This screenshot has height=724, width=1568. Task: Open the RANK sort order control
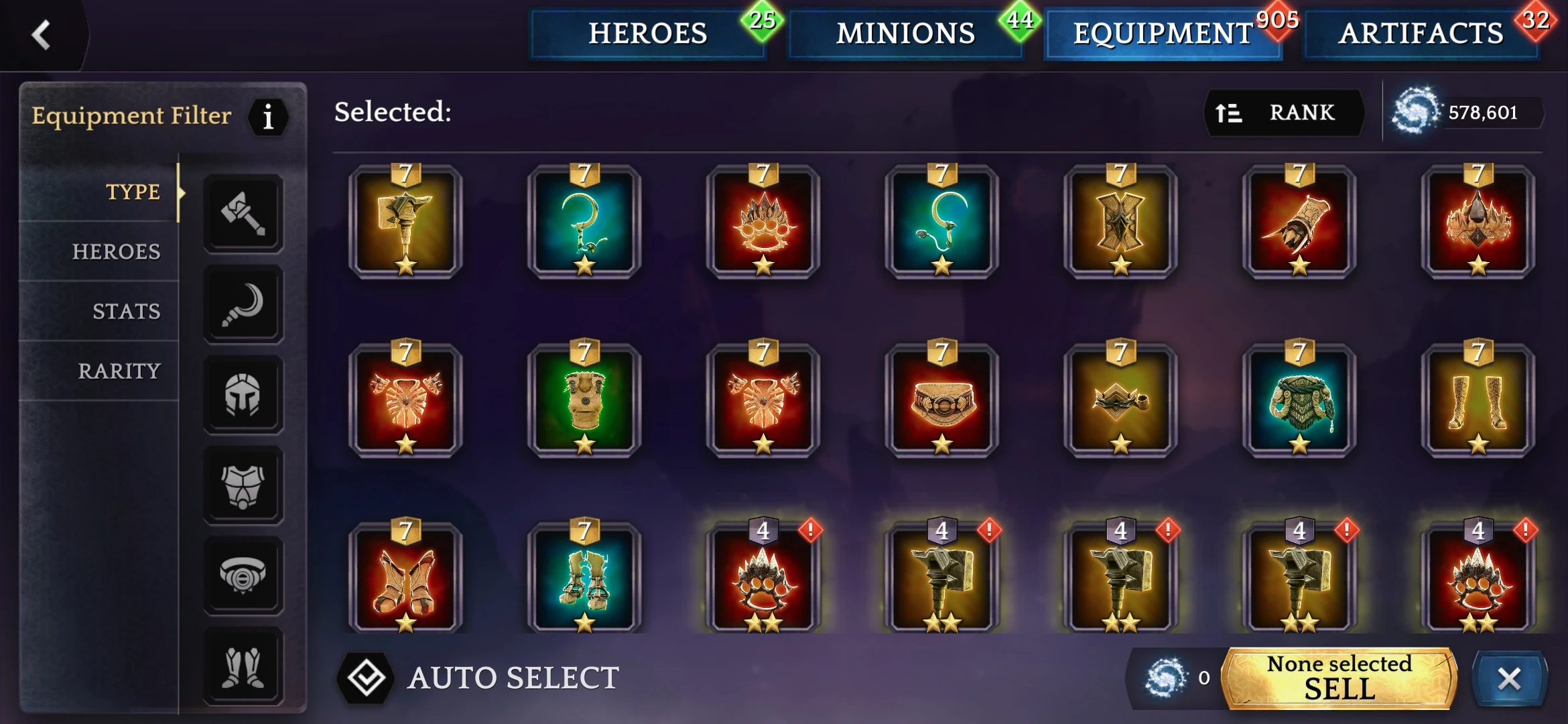tap(1283, 113)
